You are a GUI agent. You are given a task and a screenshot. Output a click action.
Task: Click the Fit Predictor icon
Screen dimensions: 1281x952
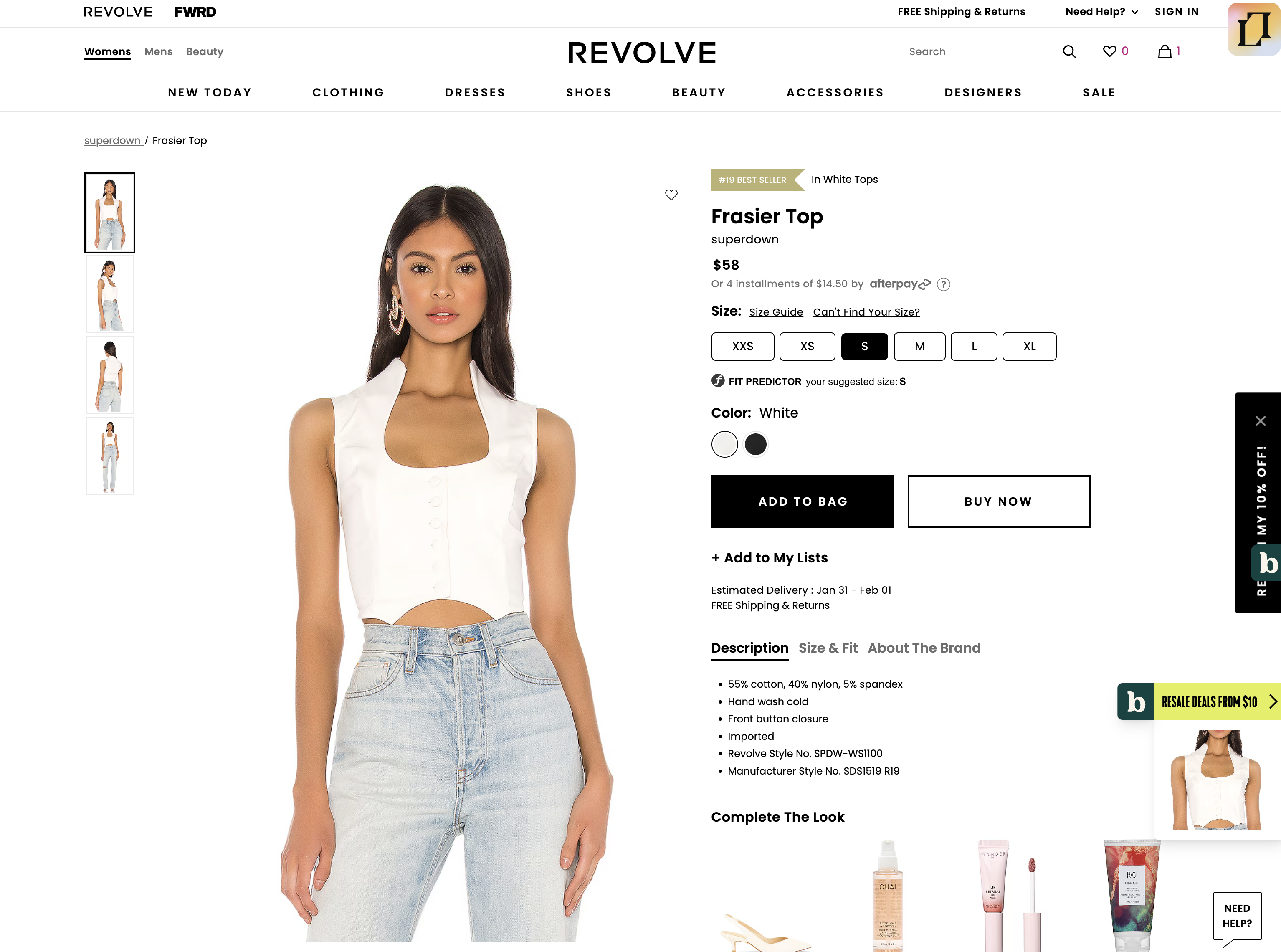point(717,381)
